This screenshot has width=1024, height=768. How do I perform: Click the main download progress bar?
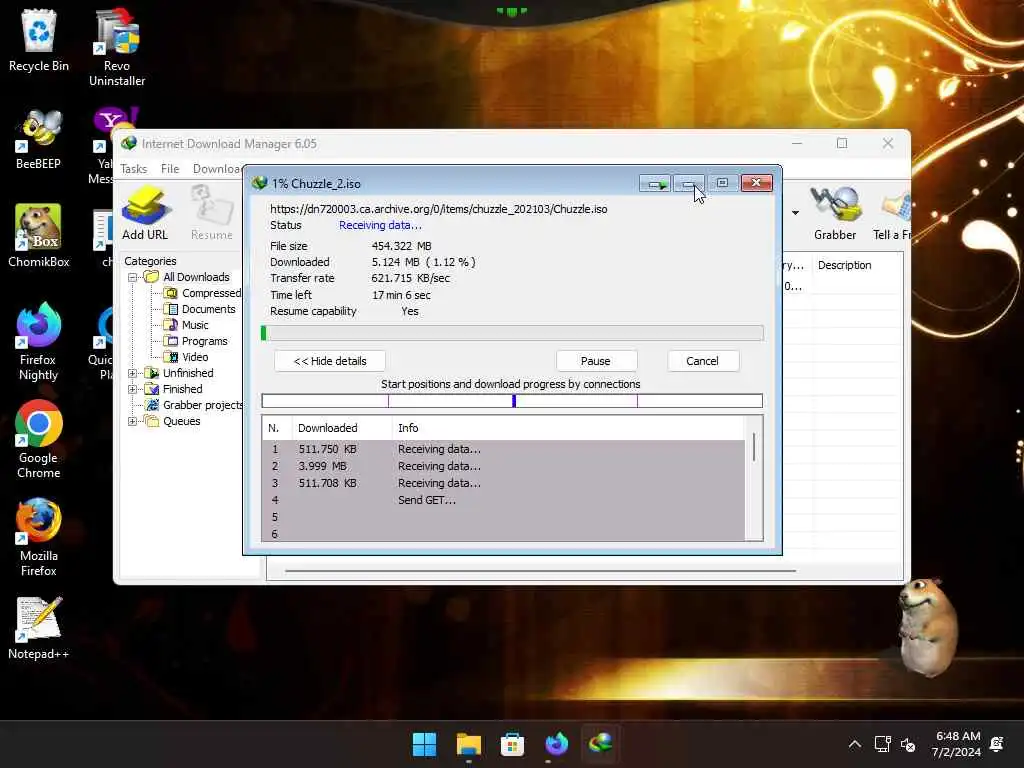click(512, 333)
